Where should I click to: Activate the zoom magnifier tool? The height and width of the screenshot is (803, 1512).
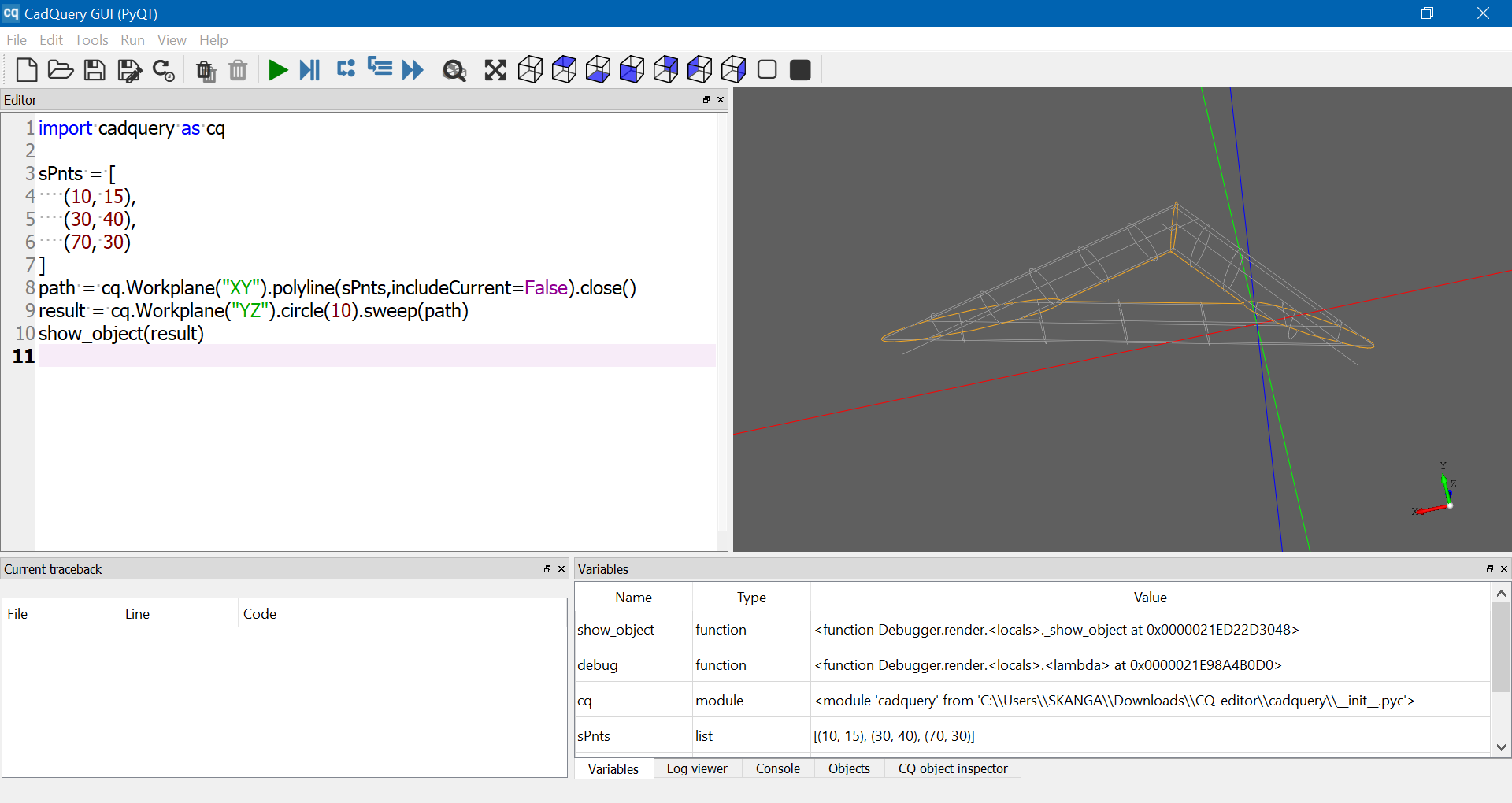(x=454, y=70)
